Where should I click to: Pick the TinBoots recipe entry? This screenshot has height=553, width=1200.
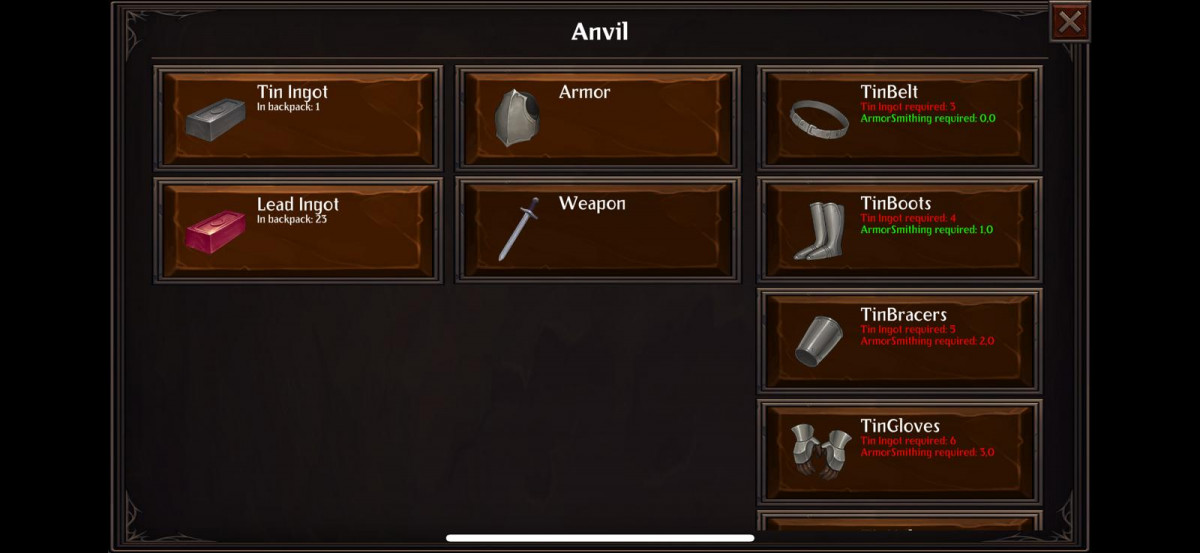tap(900, 230)
